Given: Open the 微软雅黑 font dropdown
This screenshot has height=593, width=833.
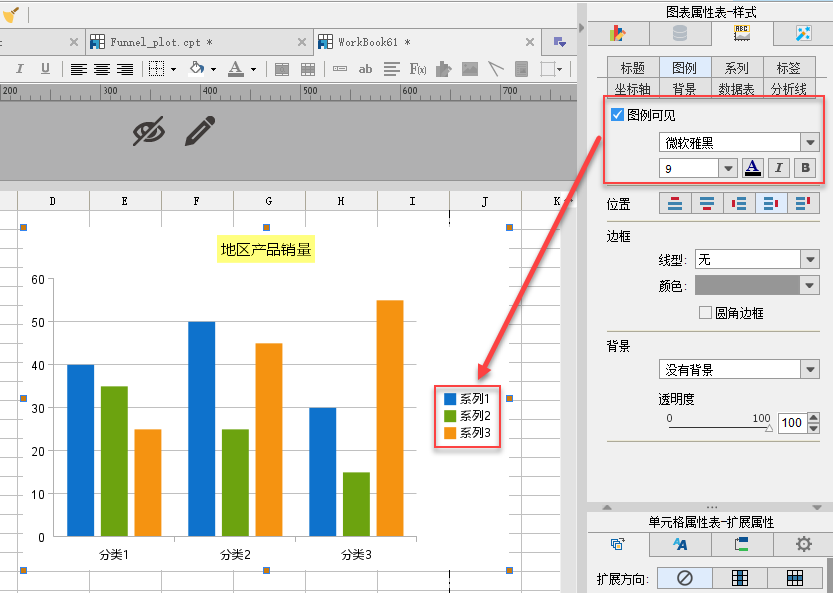Looking at the screenshot, I should point(739,142).
